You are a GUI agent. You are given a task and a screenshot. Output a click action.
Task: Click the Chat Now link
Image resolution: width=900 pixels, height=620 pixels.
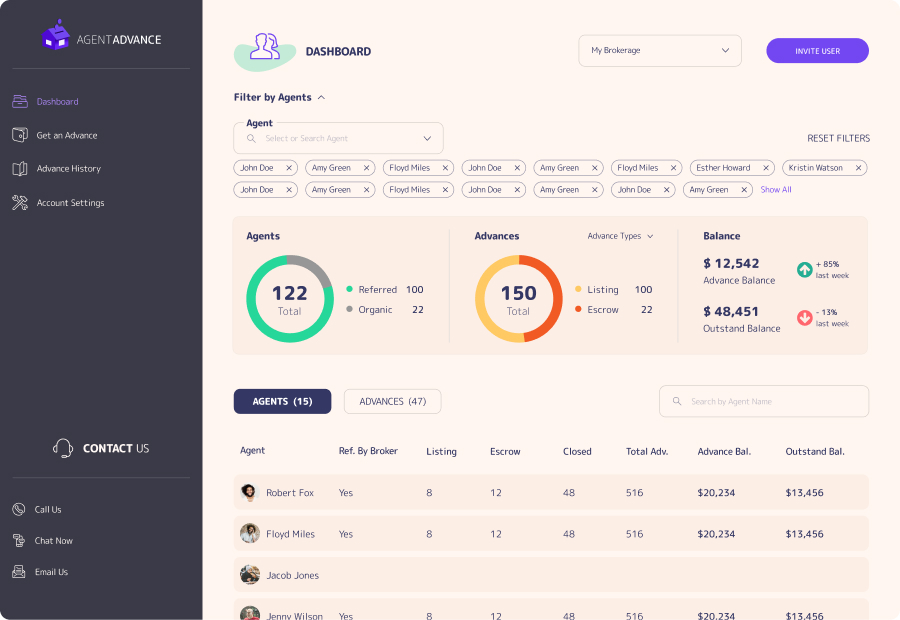pyautogui.click(x=53, y=541)
